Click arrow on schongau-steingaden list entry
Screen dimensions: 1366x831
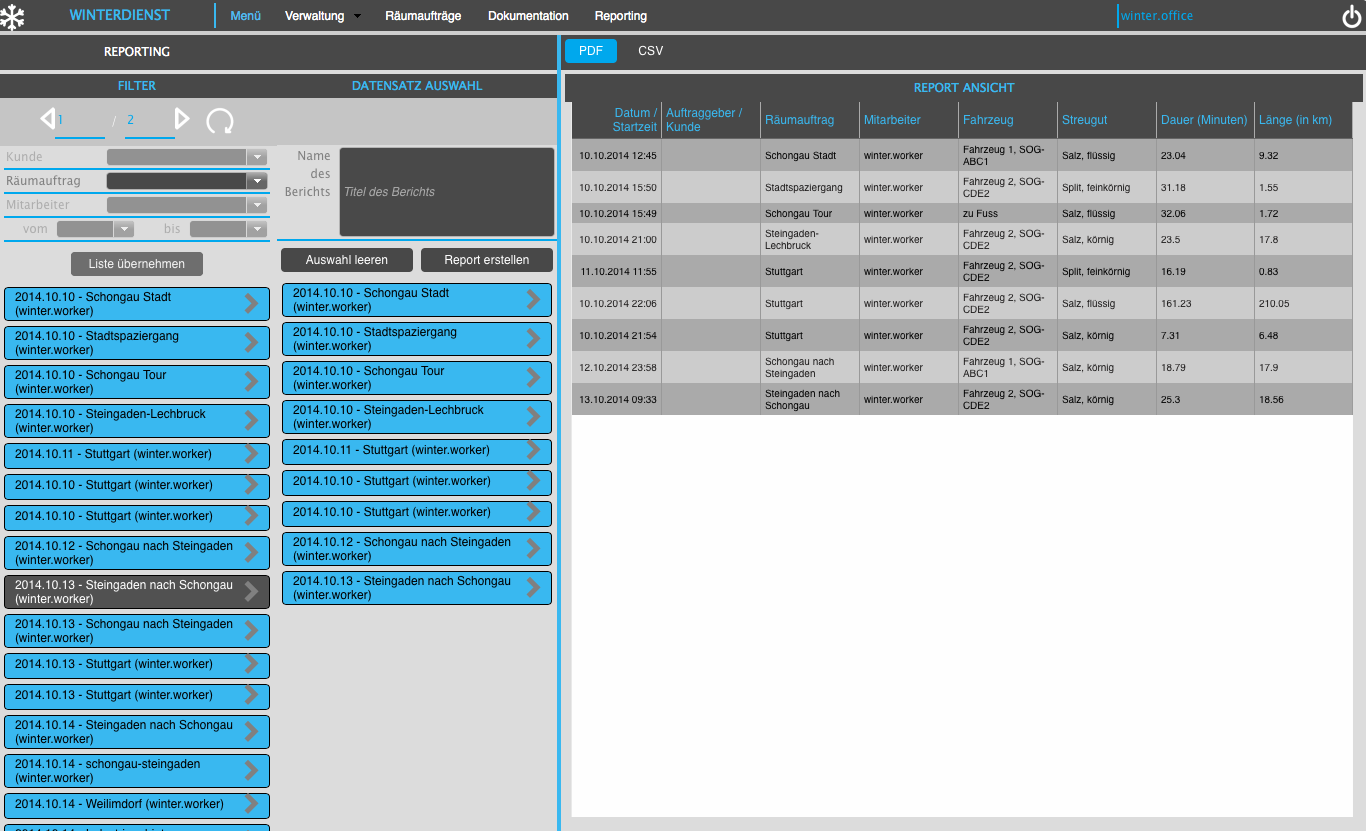(252, 771)
